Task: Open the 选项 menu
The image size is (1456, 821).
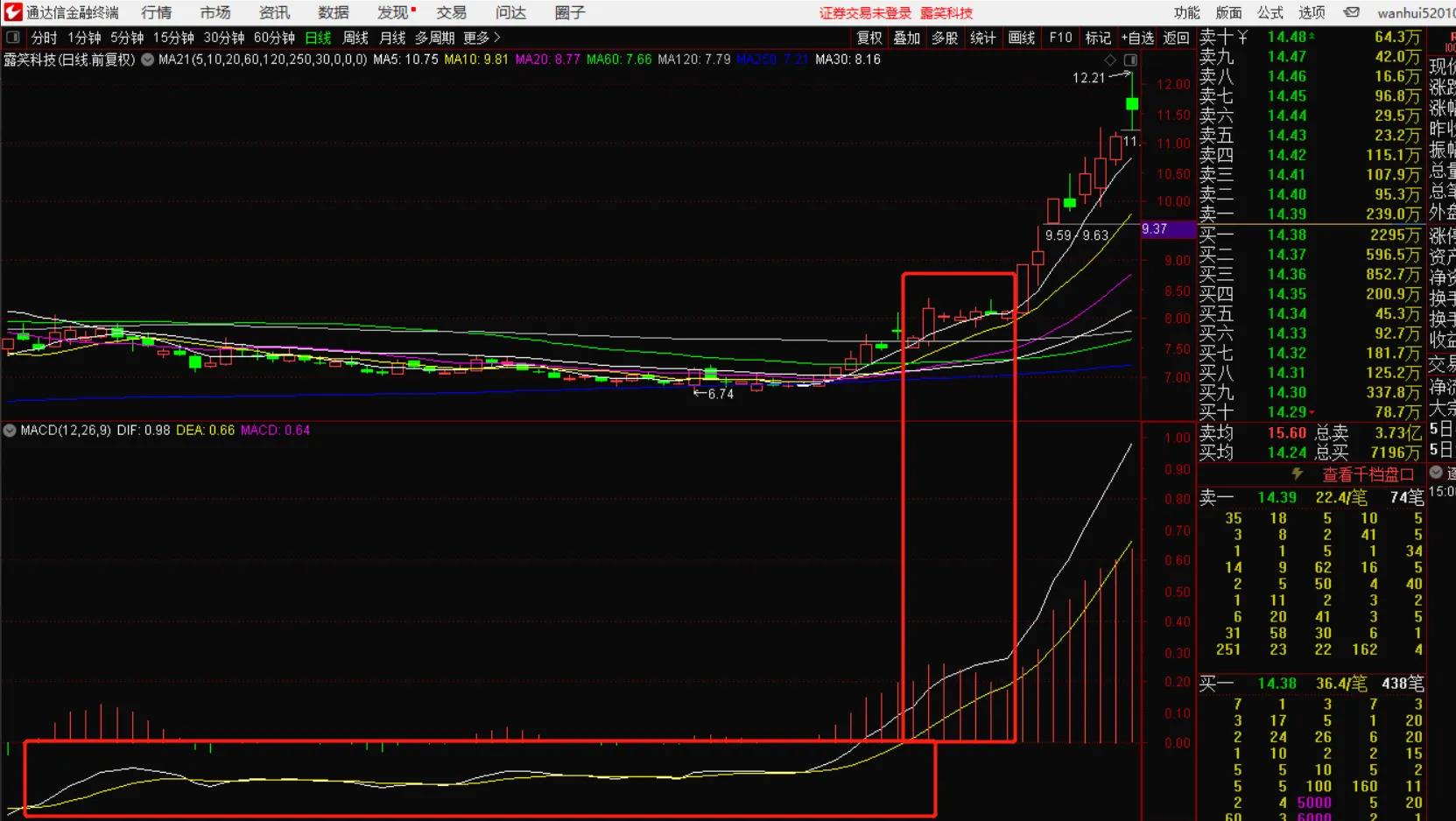Action: click(1312, 12)
